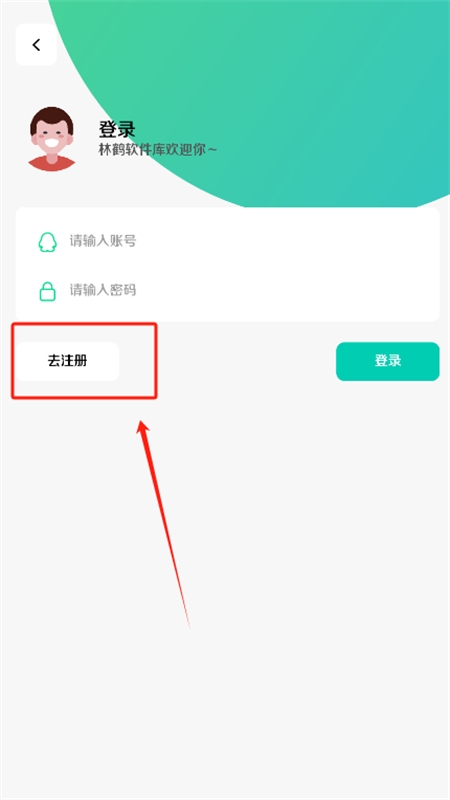Click the smiling user avatar

pos(51,138)
